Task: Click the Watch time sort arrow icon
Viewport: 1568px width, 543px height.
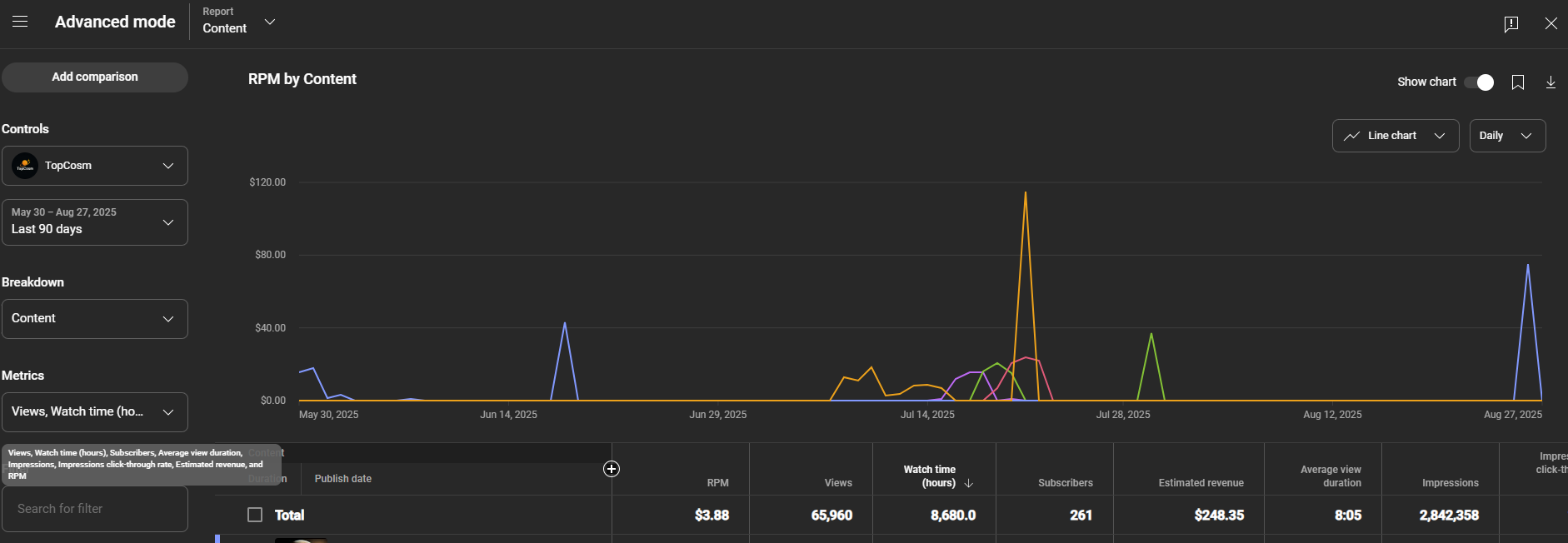Action: (968, 483)
